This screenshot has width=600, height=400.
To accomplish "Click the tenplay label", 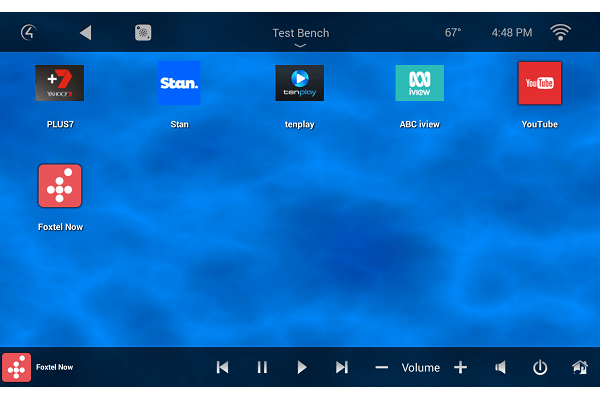I will (x=300, y=124).
